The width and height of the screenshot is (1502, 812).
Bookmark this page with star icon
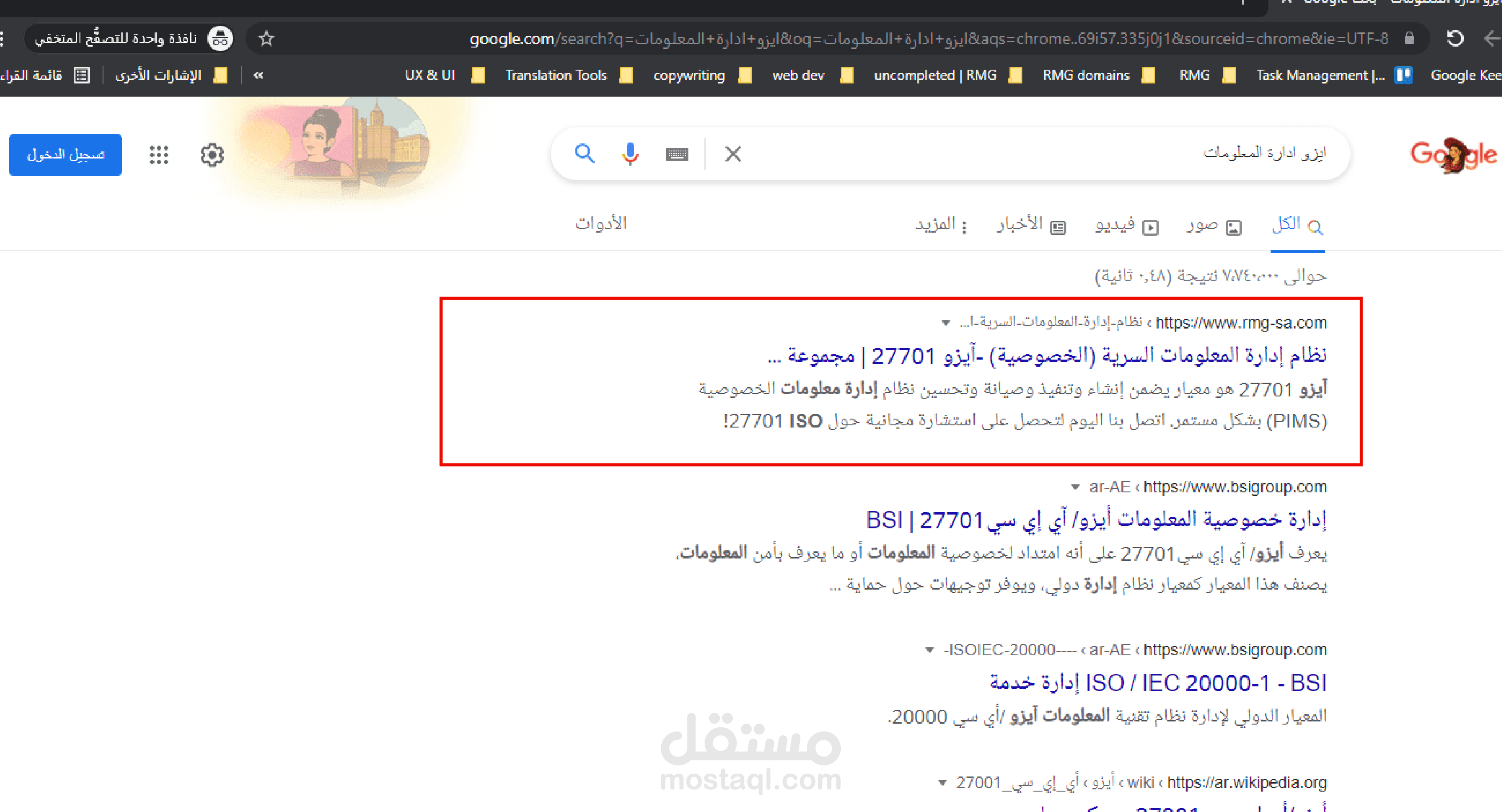point(266,39)
